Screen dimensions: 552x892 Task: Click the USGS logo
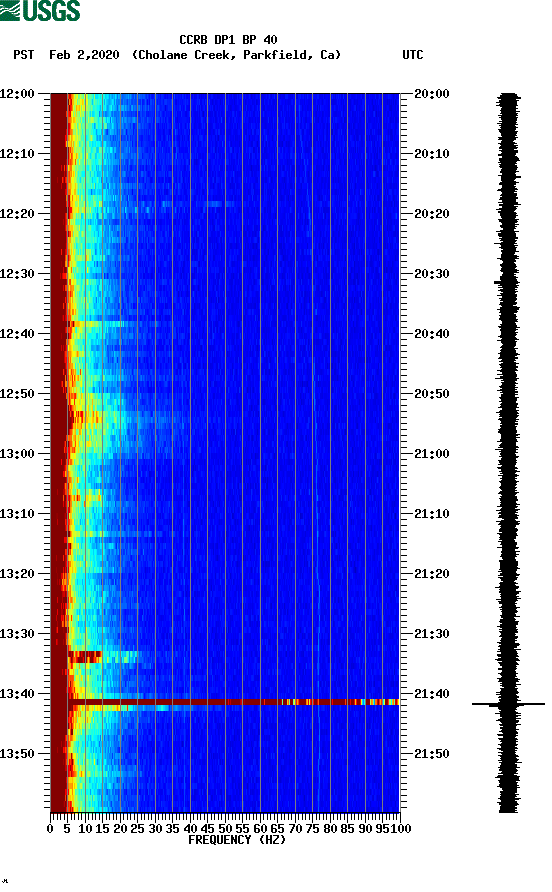(x=40, y=10)
